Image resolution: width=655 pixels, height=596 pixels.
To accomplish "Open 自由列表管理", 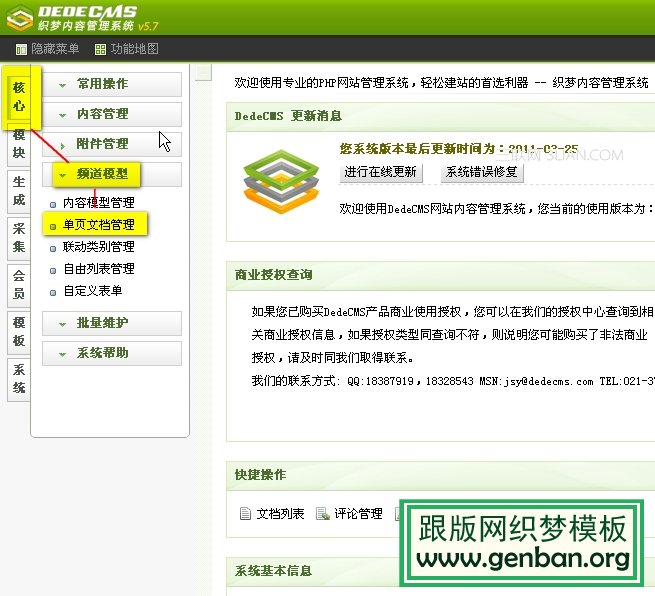I will click(x=99, y=269).
